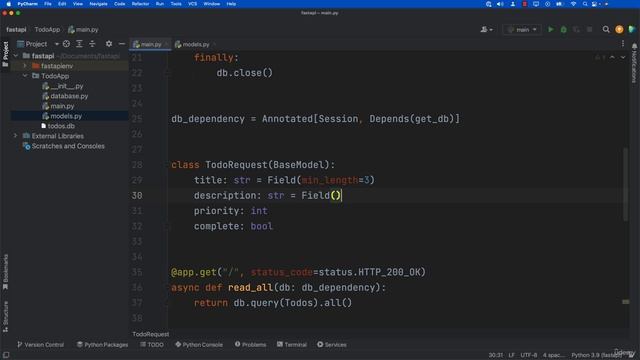This screenshot has width=640, height=360.
Task: Select __init__.py in project tree
Action: tap(67, 86)
